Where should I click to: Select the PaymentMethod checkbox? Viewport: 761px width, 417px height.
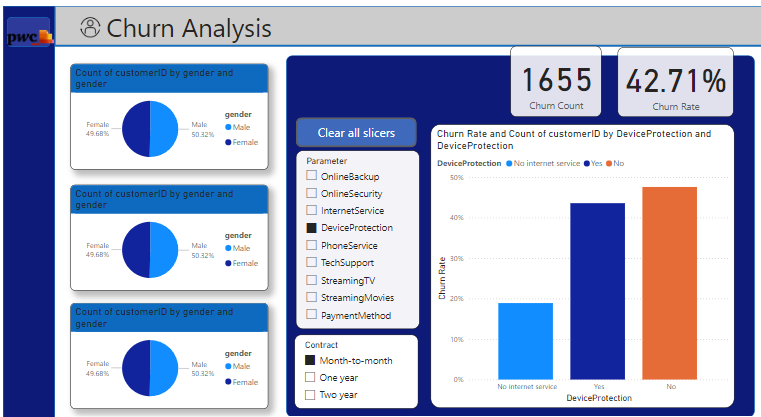(311, 315)
